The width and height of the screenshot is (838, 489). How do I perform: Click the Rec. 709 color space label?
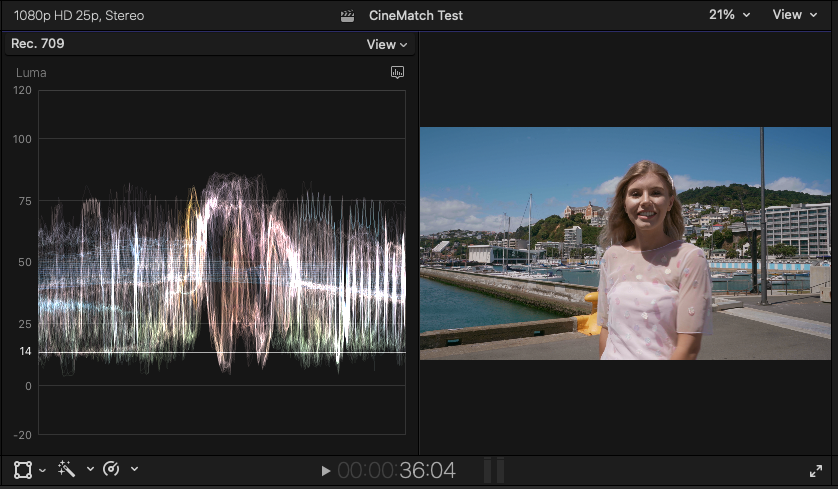(x=38, y=44)
